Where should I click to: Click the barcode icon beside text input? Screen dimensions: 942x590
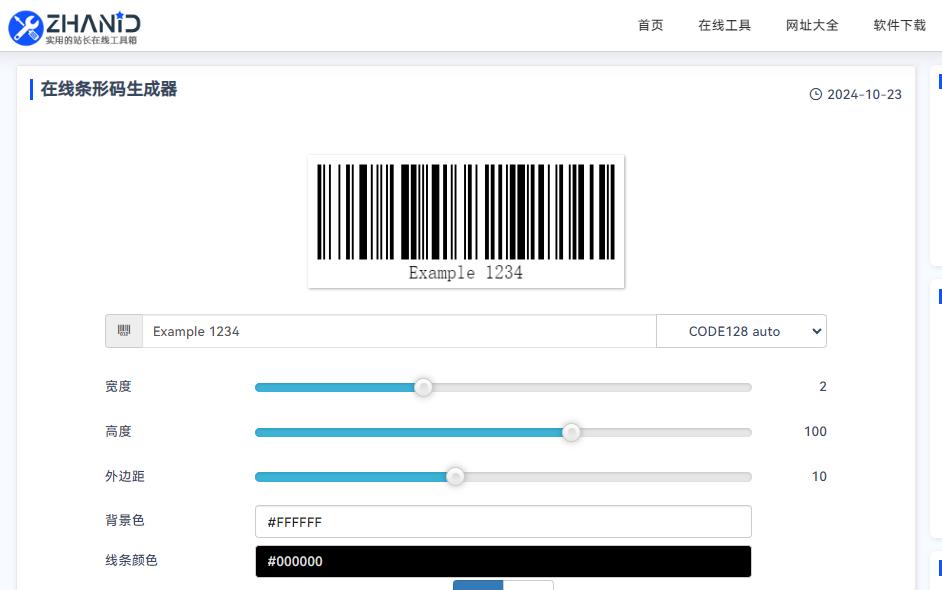[x=124, y=331]
